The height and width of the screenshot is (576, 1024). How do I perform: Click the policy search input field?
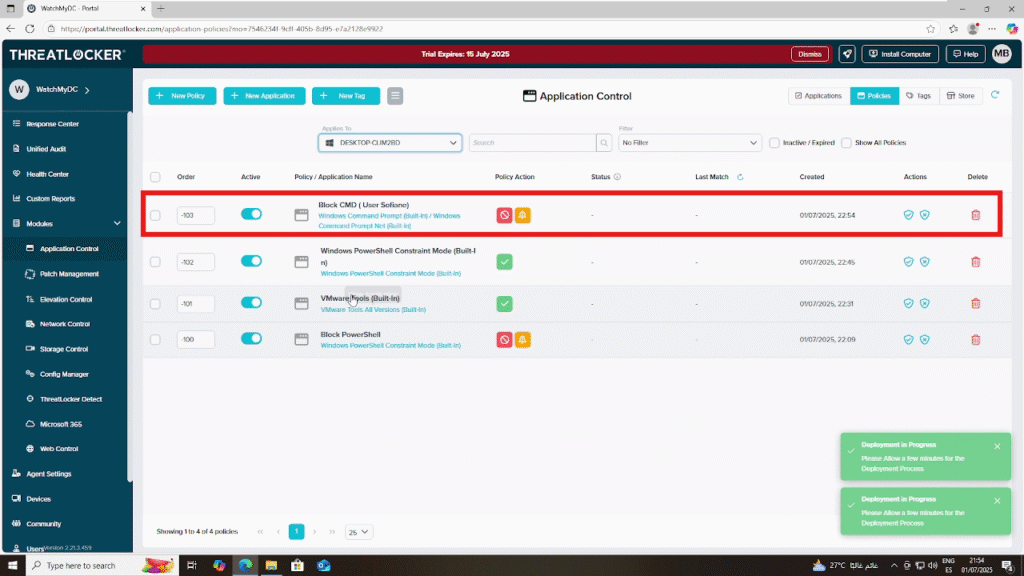coord(532,142)
